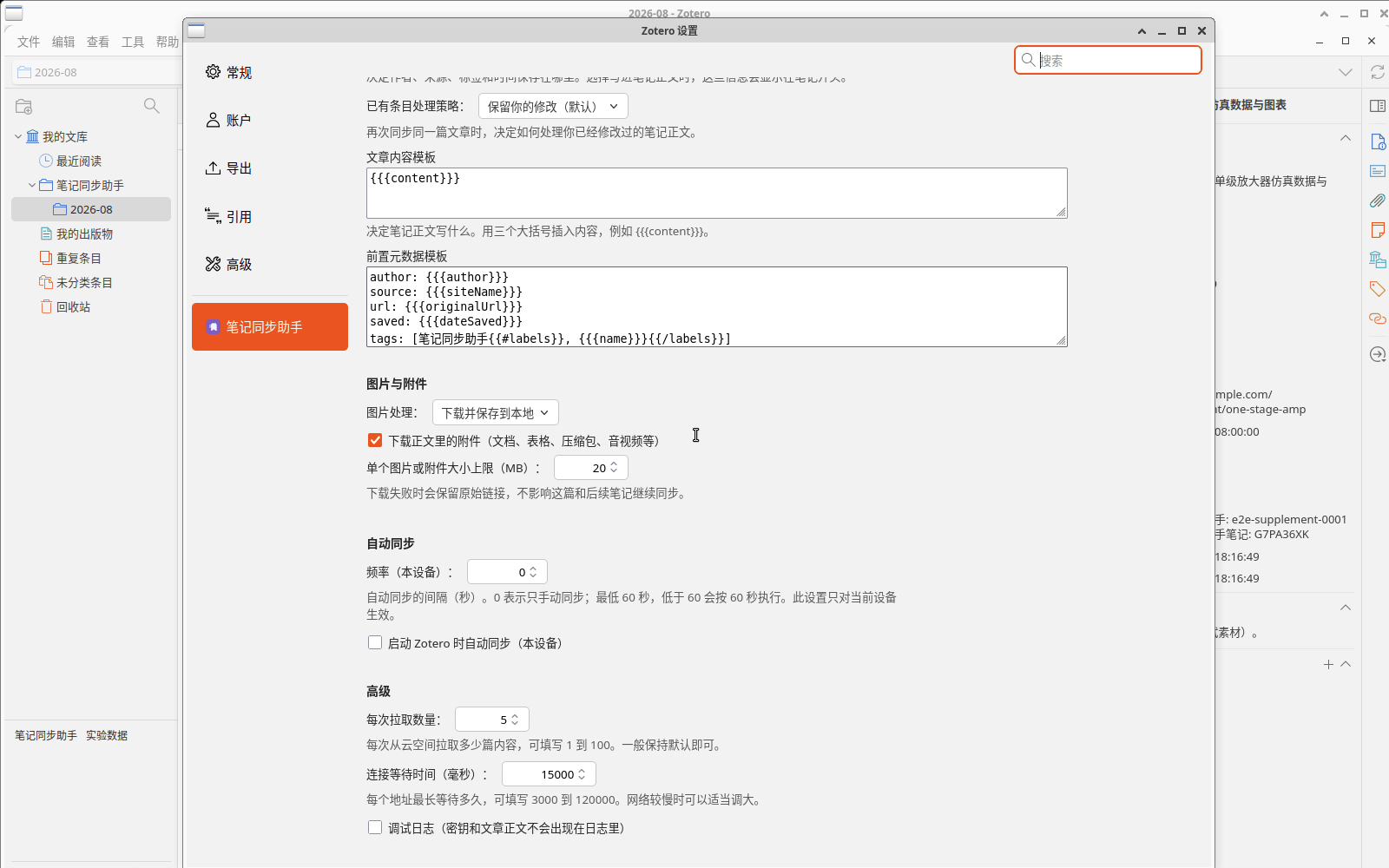Click the collection search magnifier icon
This screenshot has width=1389, height=868.
click(x=151, y=106)
